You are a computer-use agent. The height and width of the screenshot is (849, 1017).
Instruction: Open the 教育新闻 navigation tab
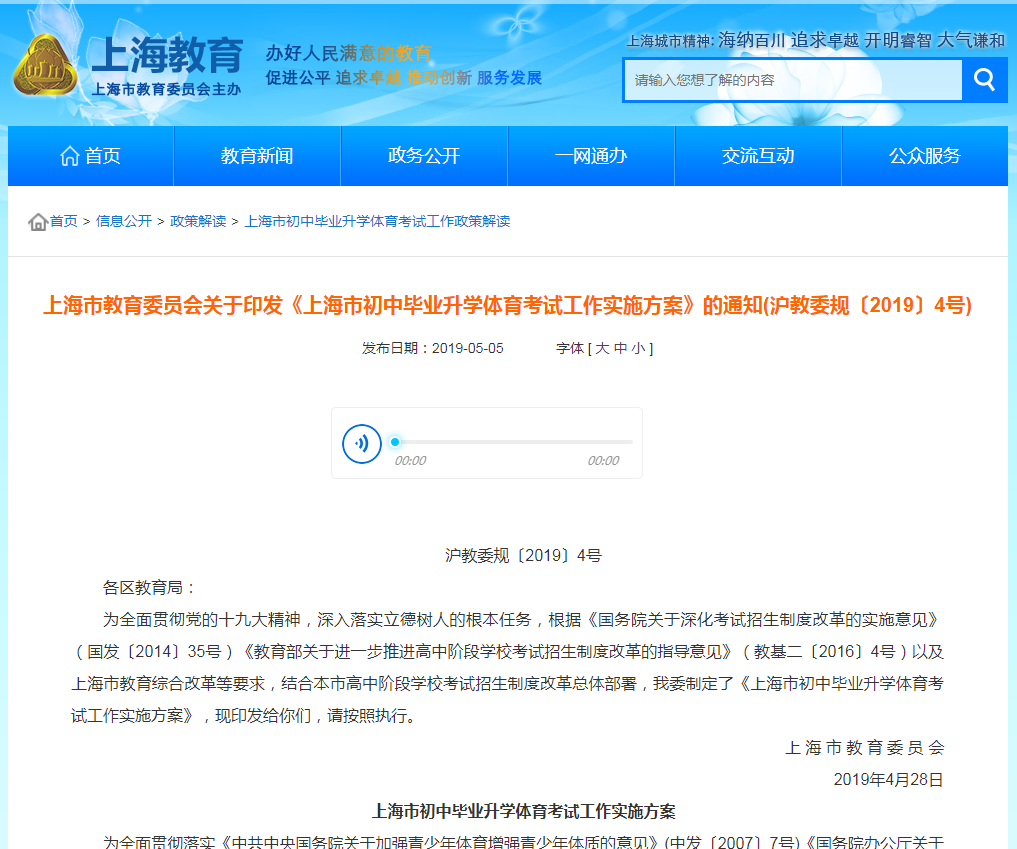[x=257, y=156]
